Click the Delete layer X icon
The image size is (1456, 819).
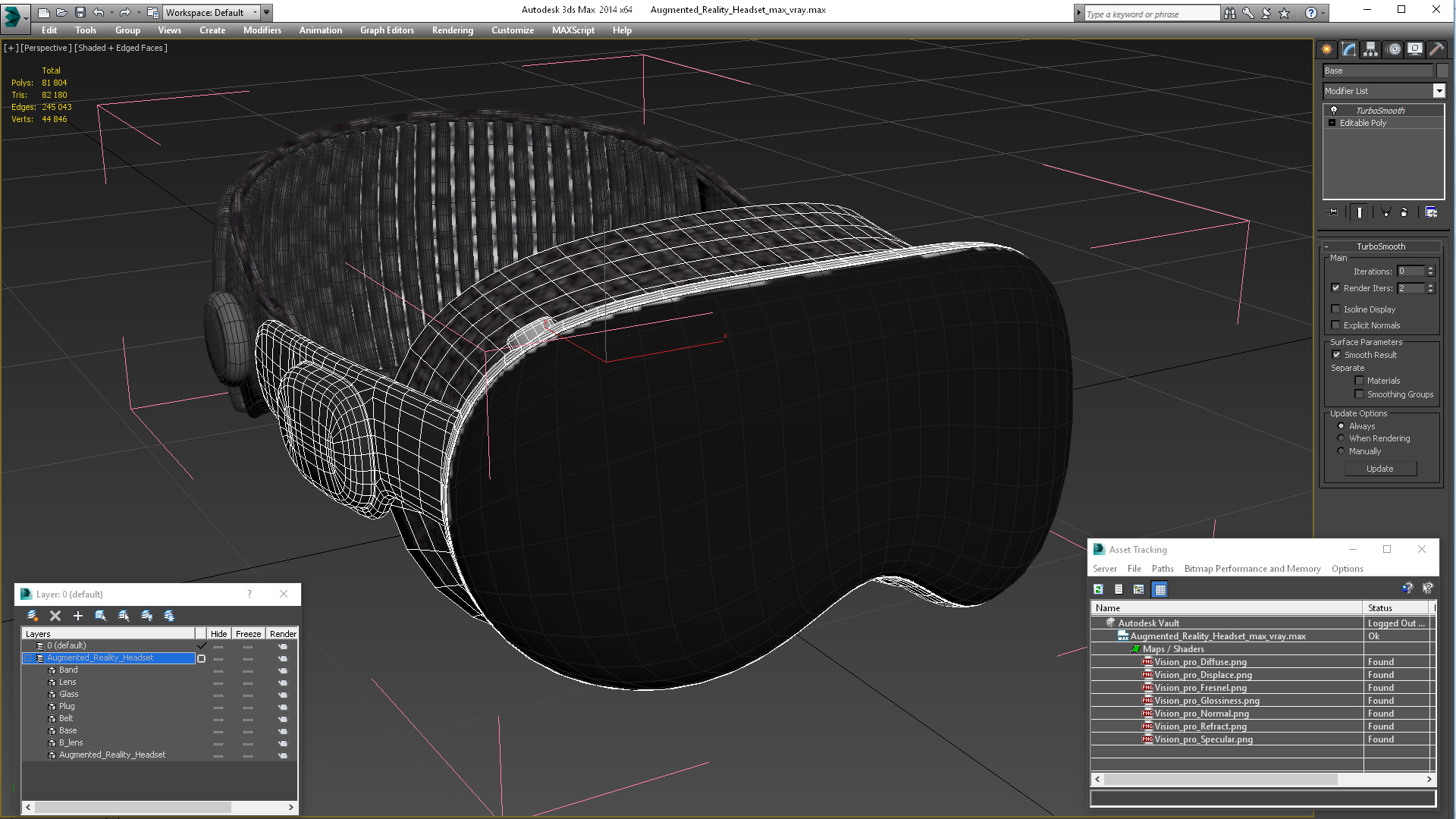(x=55, y=616)
